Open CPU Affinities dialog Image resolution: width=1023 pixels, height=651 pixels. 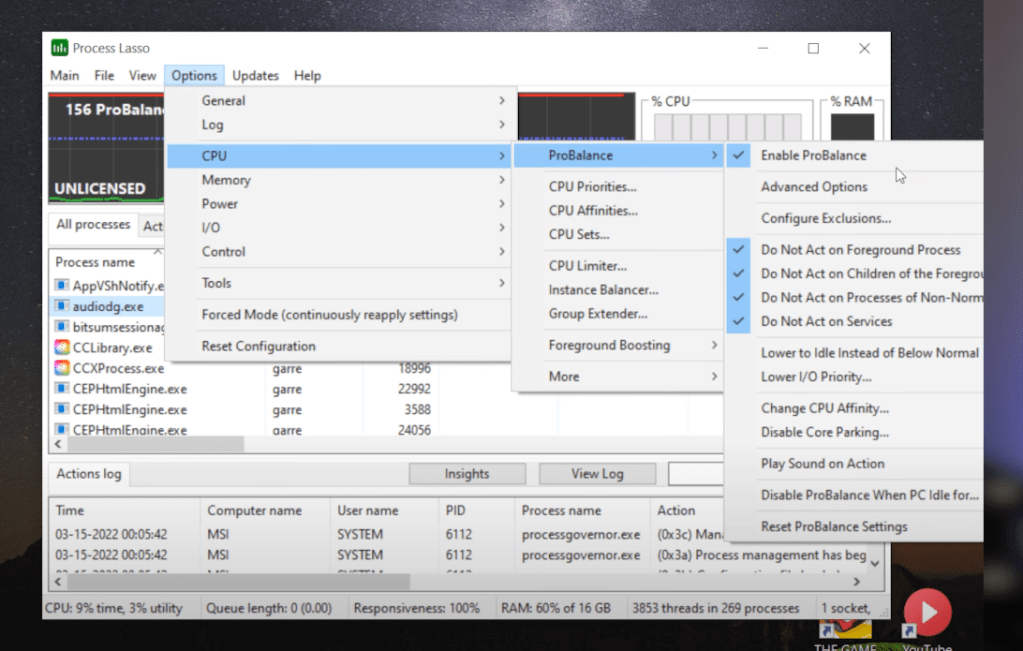point(618,211)
